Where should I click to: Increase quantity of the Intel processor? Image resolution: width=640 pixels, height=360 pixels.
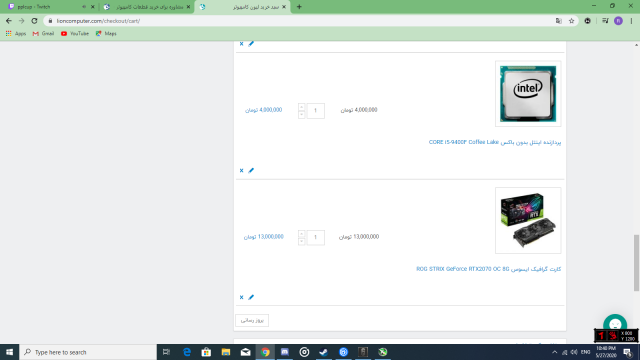tap(302, 107)
